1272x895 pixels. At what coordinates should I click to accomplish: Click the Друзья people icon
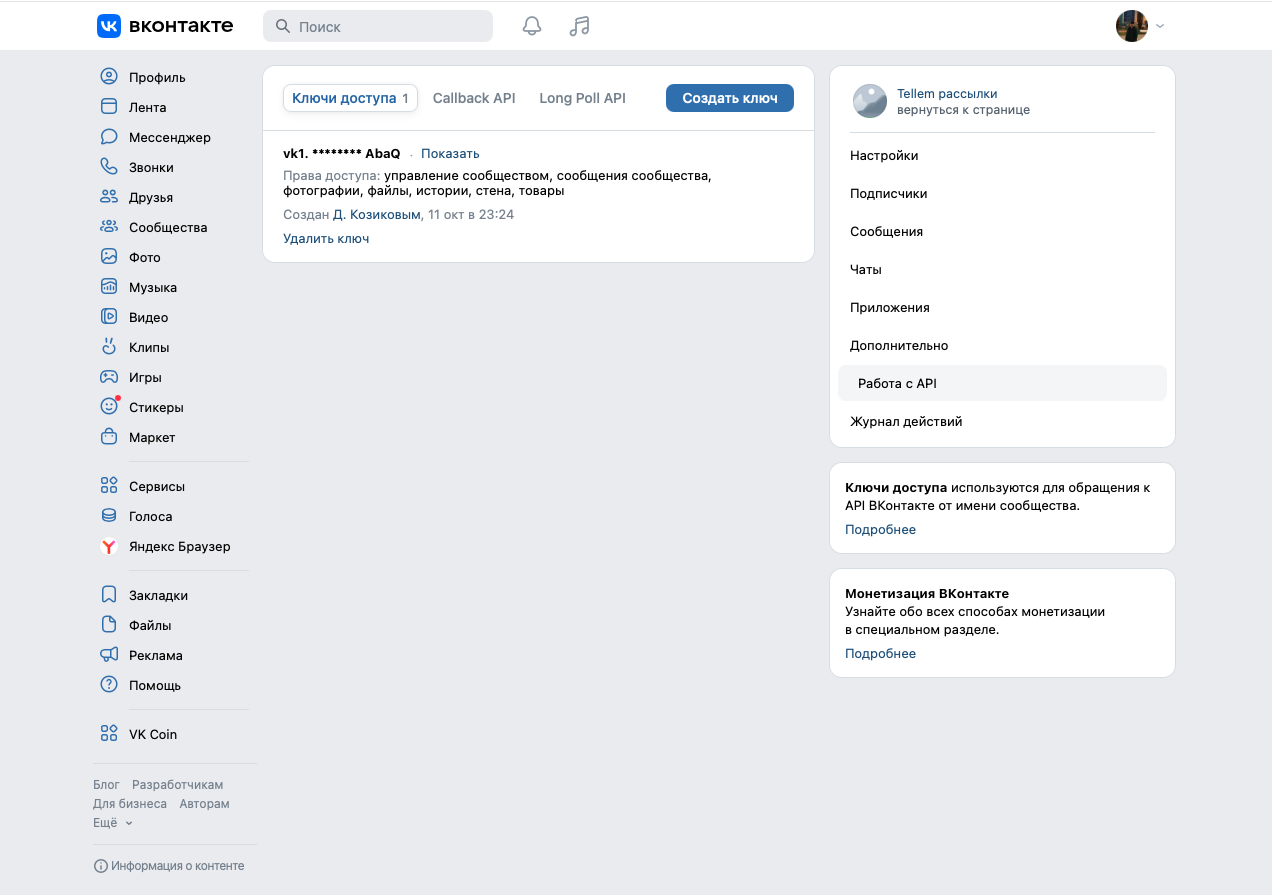(109, 197)
